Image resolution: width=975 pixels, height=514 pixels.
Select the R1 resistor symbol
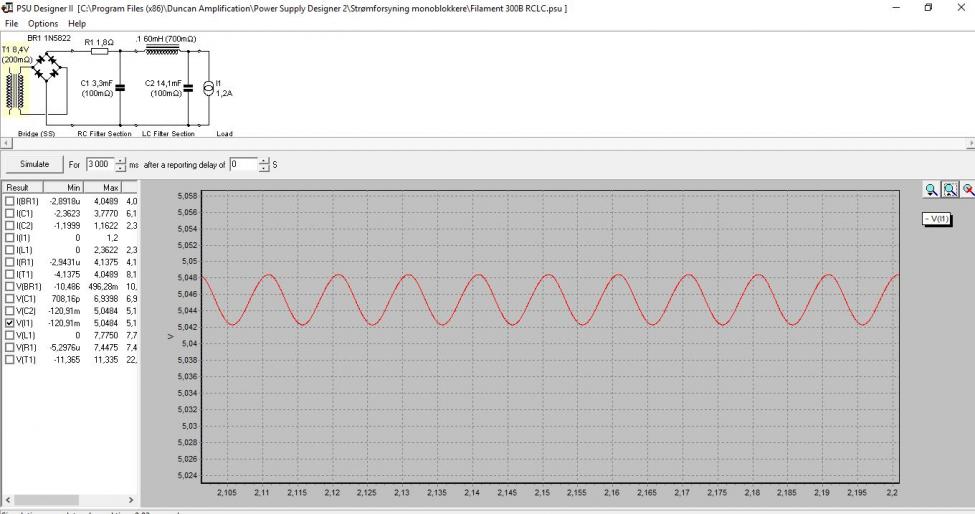(99, 52)
